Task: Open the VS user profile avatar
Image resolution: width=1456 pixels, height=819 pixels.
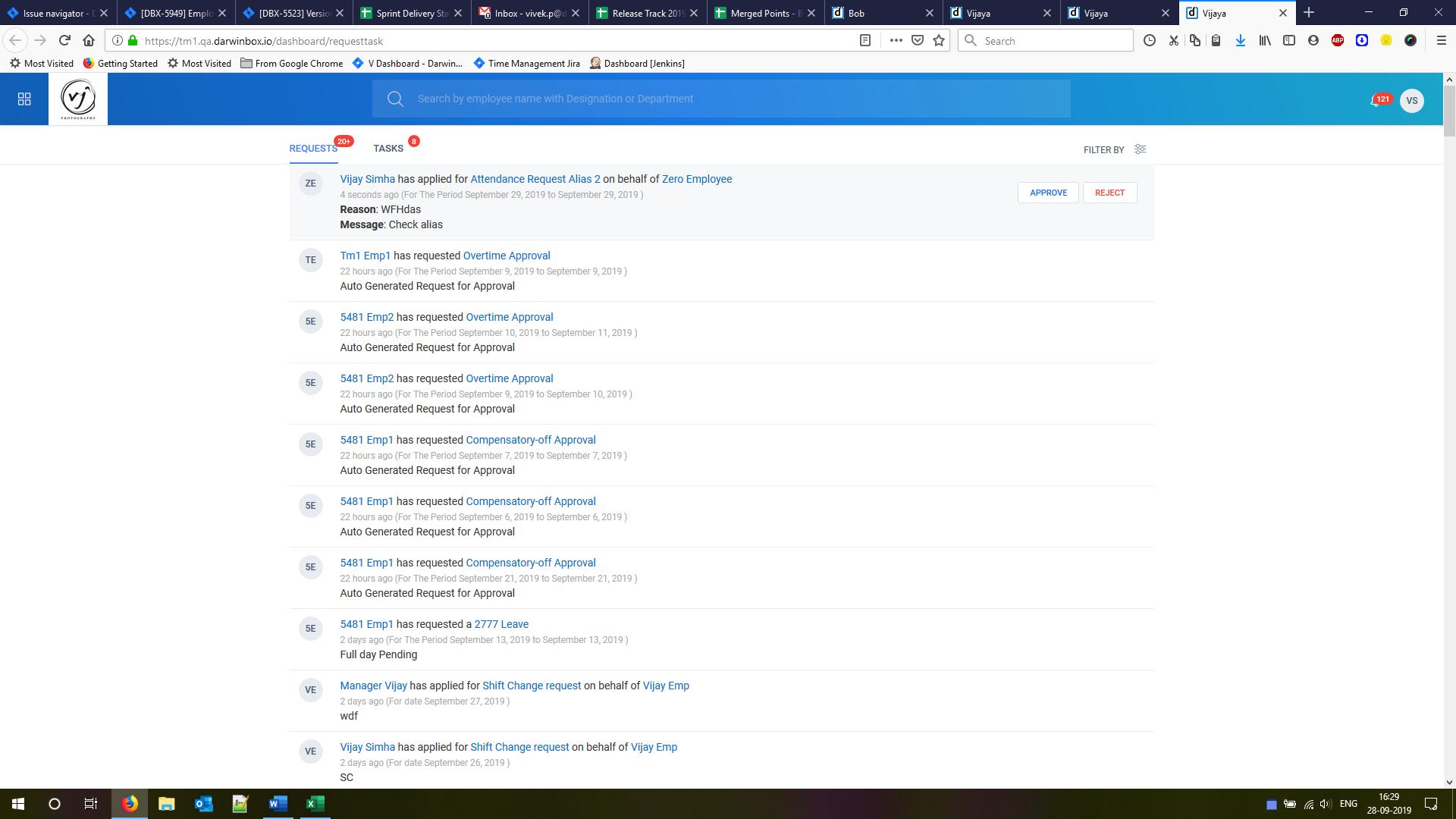Action: (x=1411, y=101)
